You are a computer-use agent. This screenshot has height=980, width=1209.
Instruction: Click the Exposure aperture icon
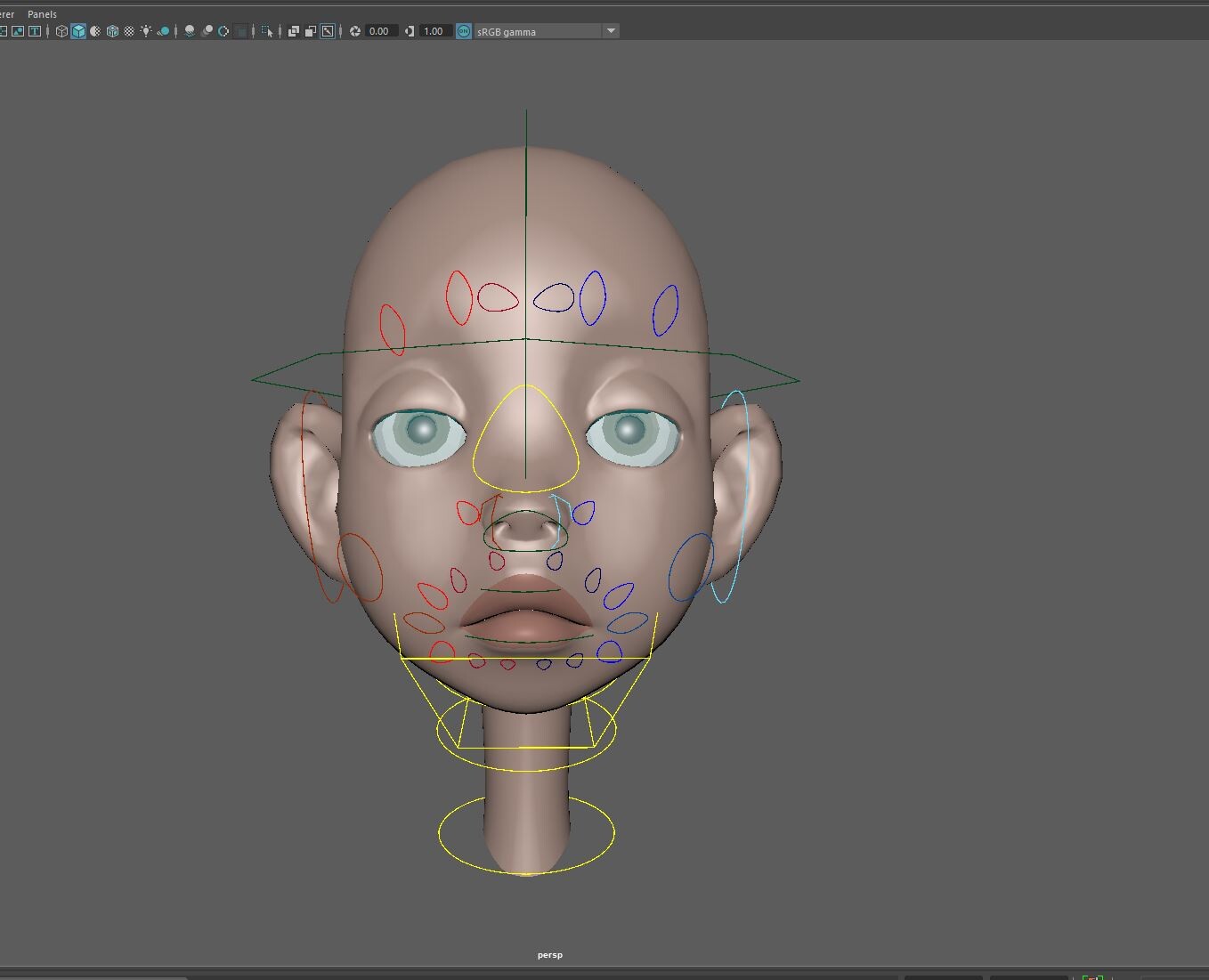click(x=356, y=31)
